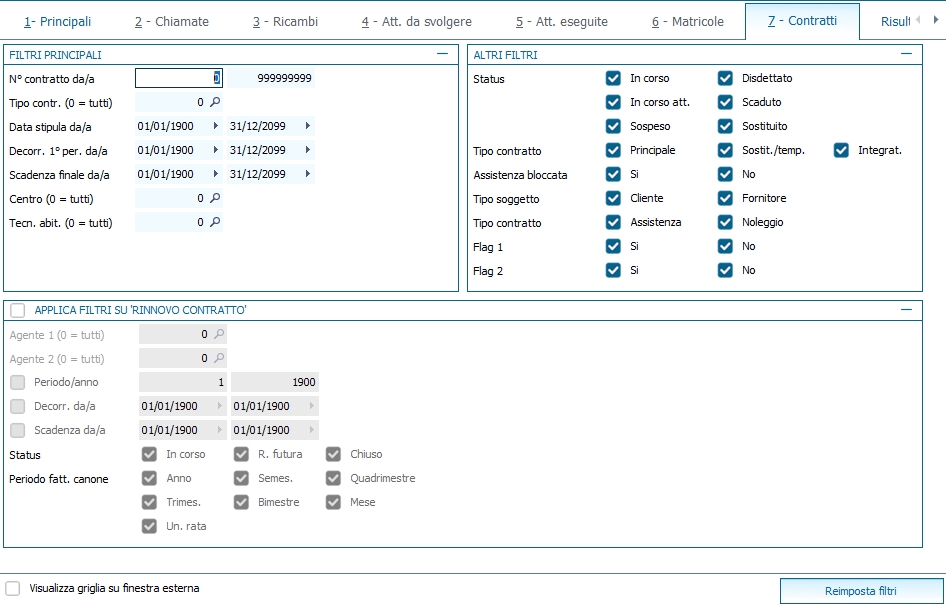Toggle the Un. rata checkbox

(x=149, y=526)
